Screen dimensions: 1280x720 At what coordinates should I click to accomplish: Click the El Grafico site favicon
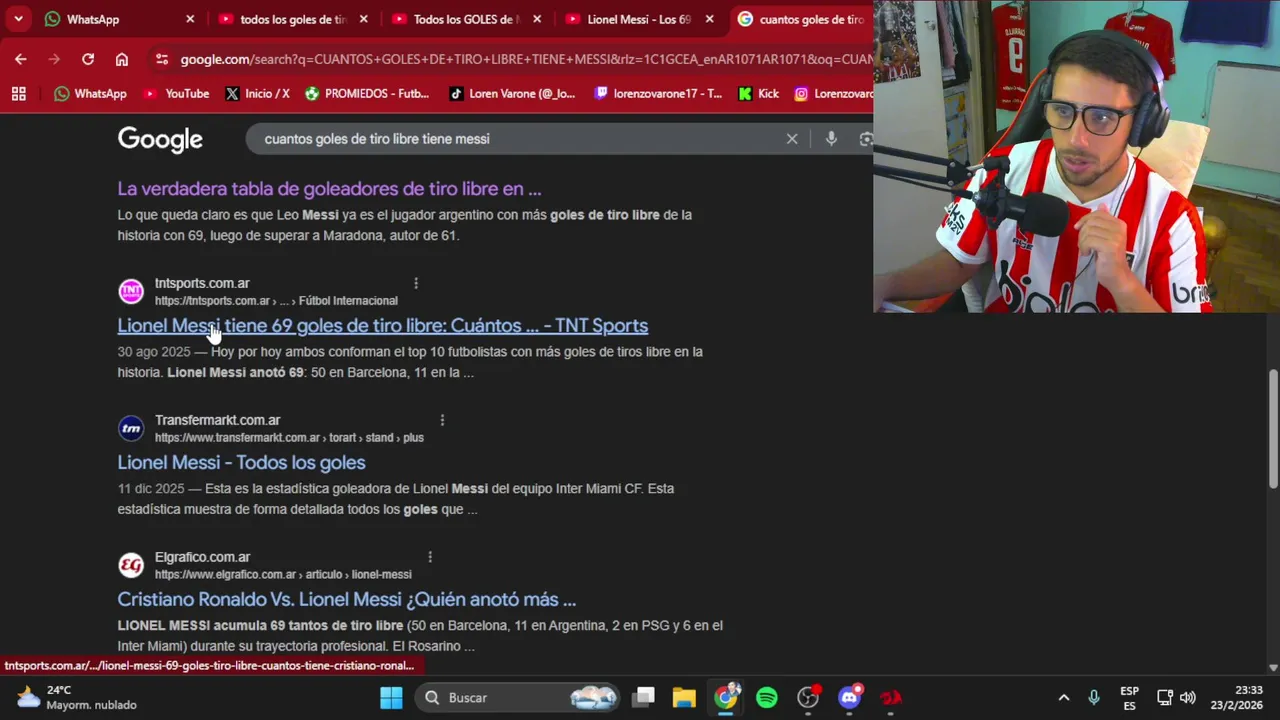tap(131, 565)
